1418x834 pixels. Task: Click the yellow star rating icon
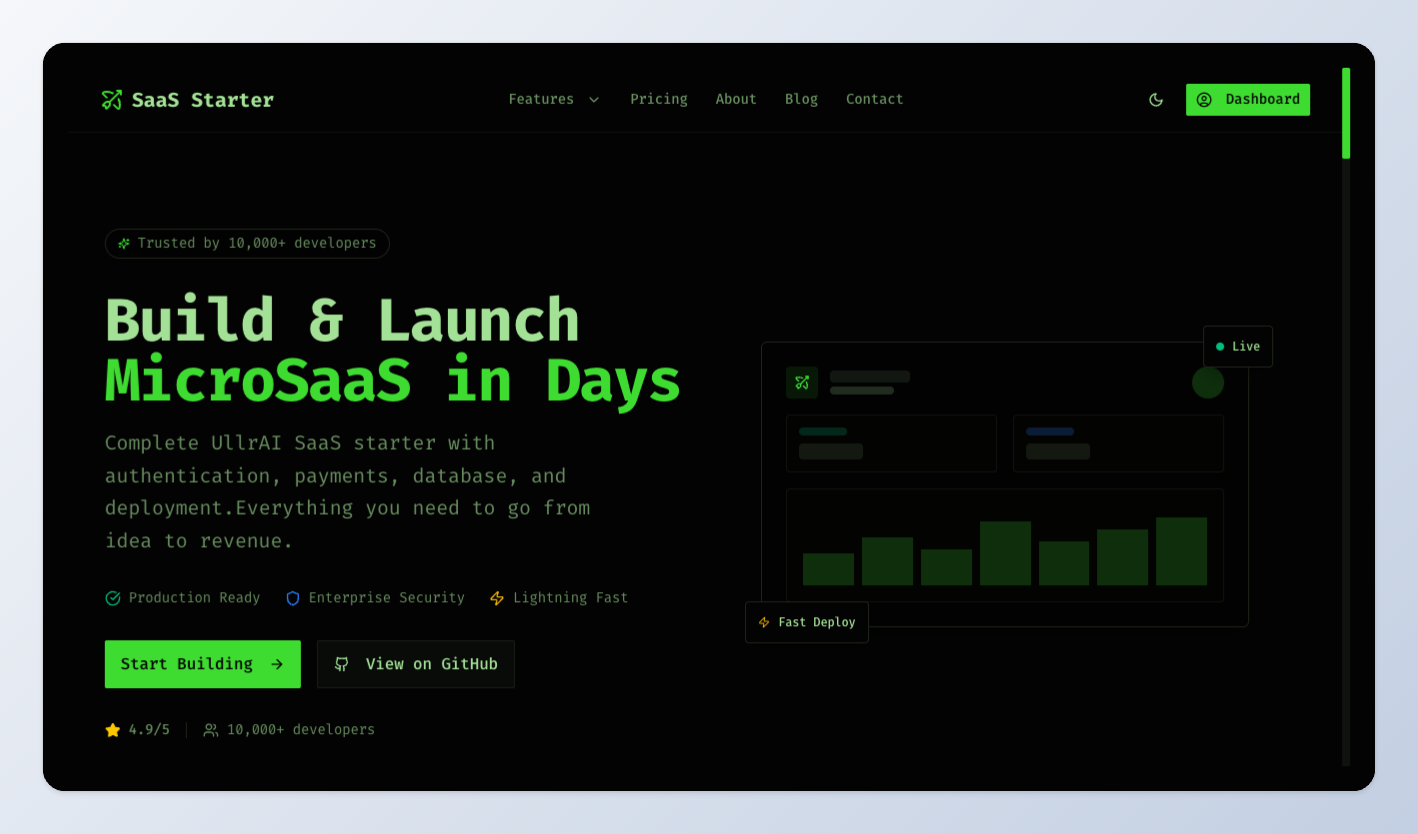pyautogui.click(x=113, y=730)
